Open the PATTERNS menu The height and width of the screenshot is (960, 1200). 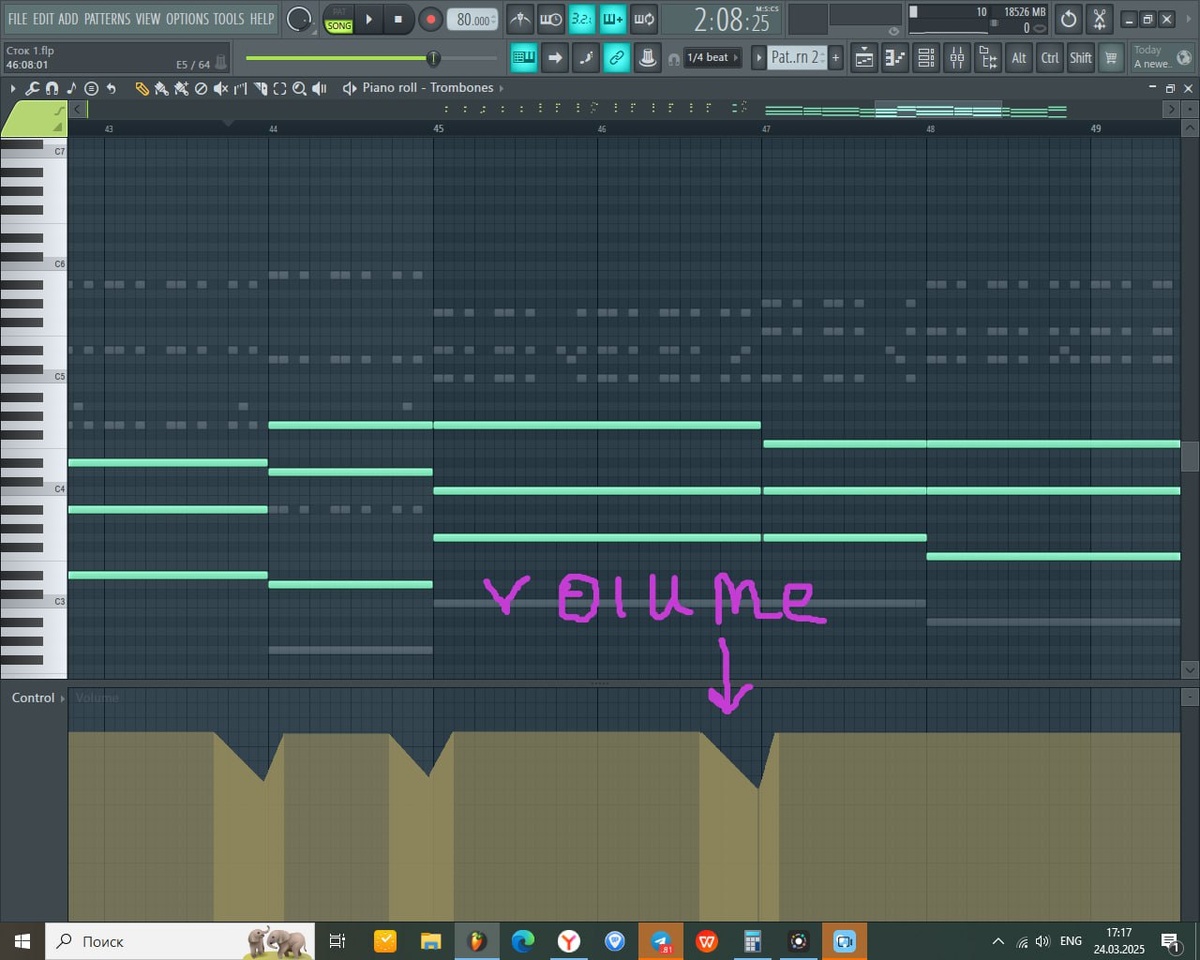click(107, 19)
